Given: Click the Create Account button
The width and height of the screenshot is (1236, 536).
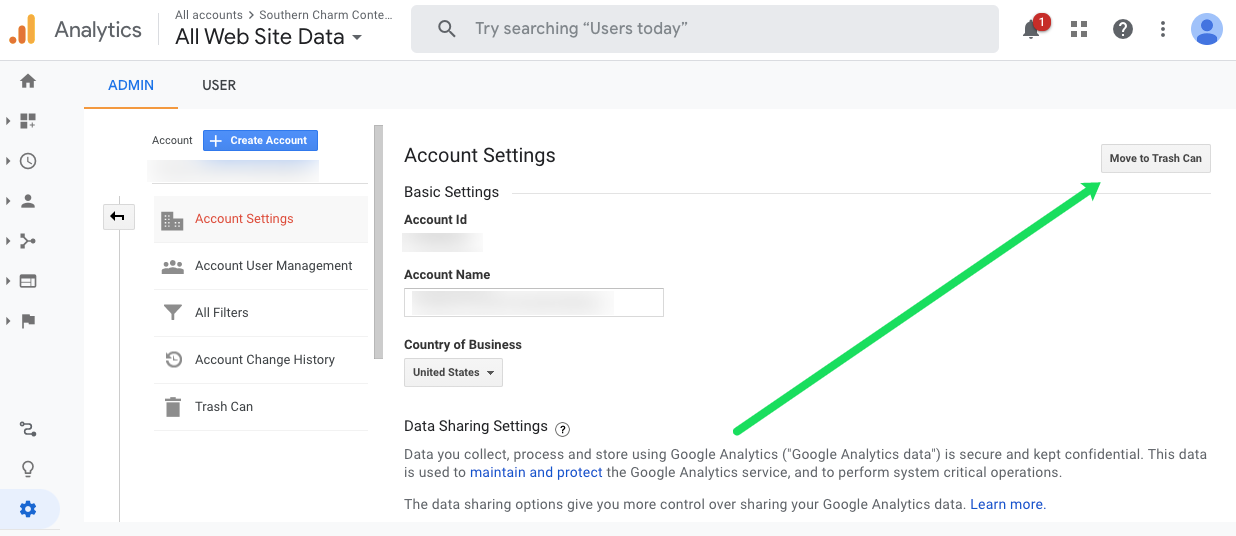Looking at the screenshot, I should tap(260, 141).
